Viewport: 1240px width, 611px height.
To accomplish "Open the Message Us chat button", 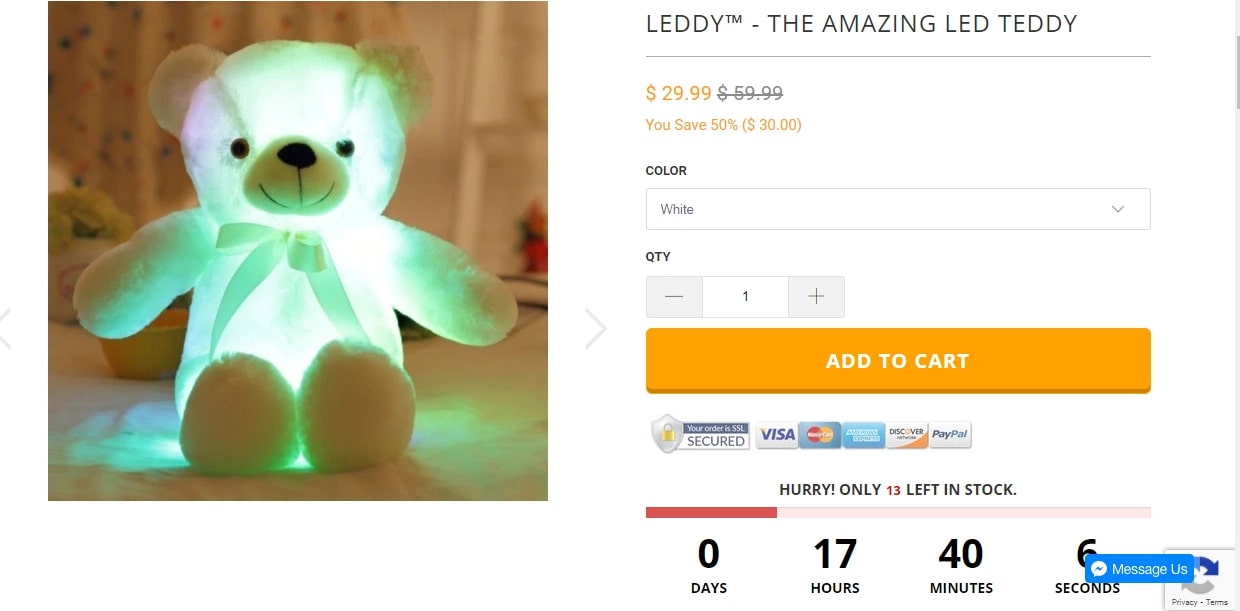I will coord(1139,569).
